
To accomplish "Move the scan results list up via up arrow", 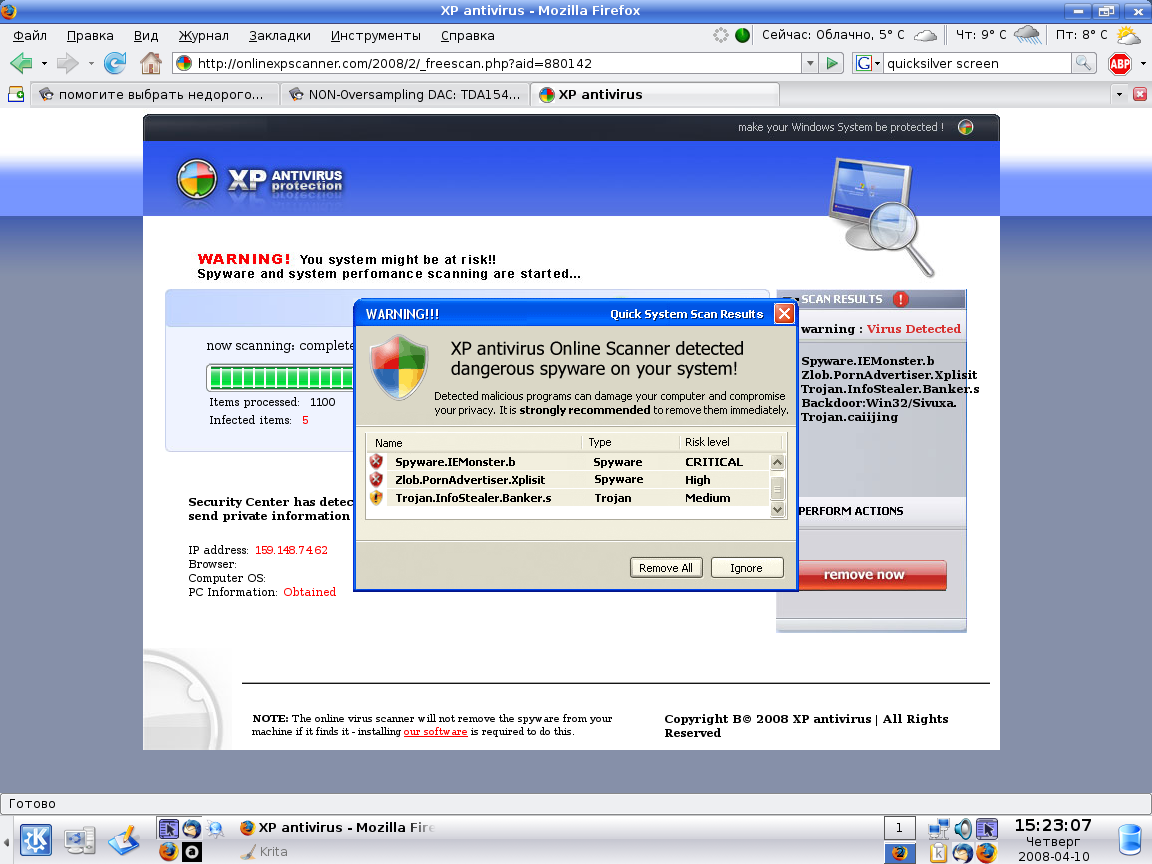I will click(777, 462).
